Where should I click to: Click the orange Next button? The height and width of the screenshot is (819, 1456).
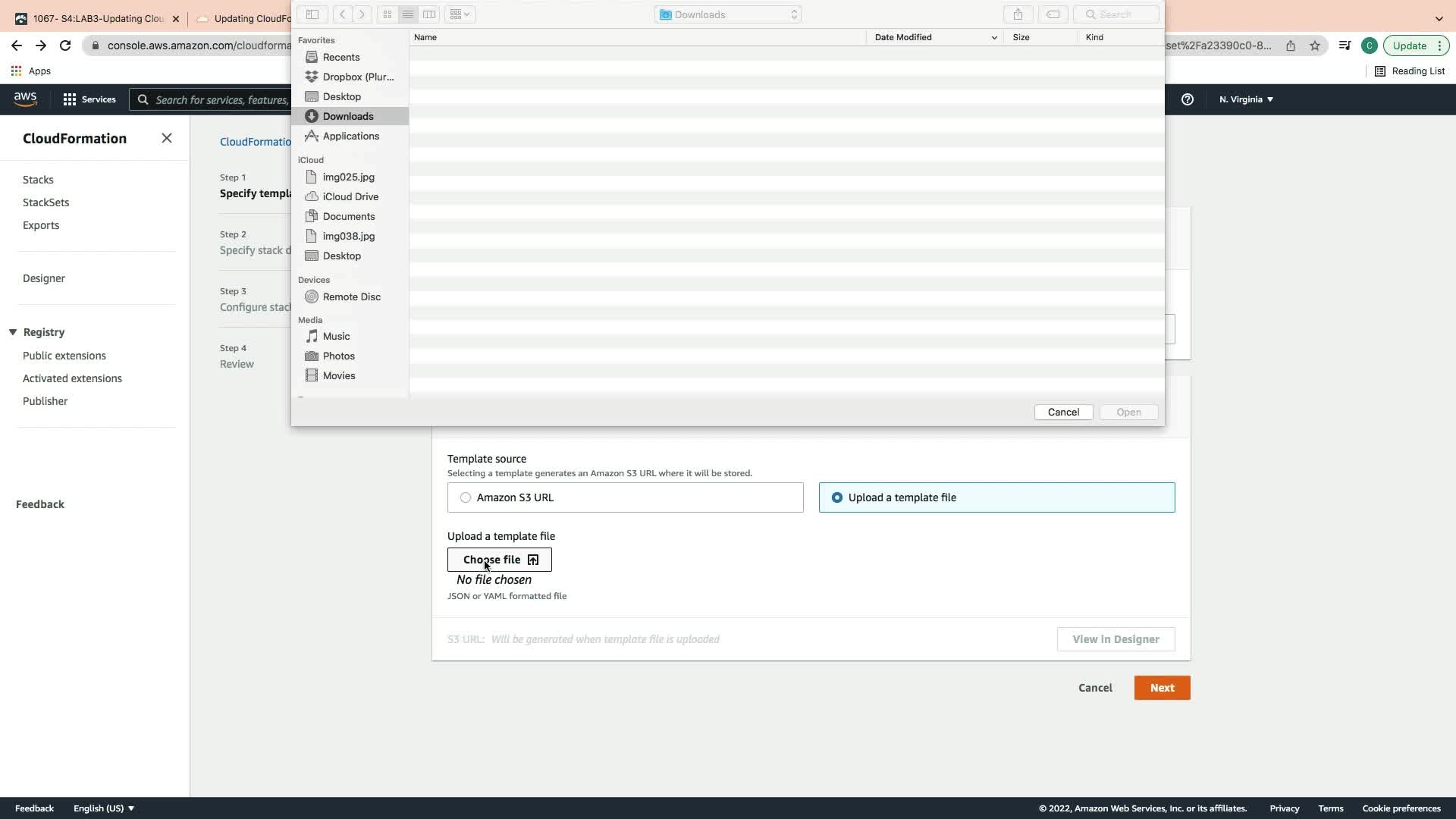tap(1162, 688)
